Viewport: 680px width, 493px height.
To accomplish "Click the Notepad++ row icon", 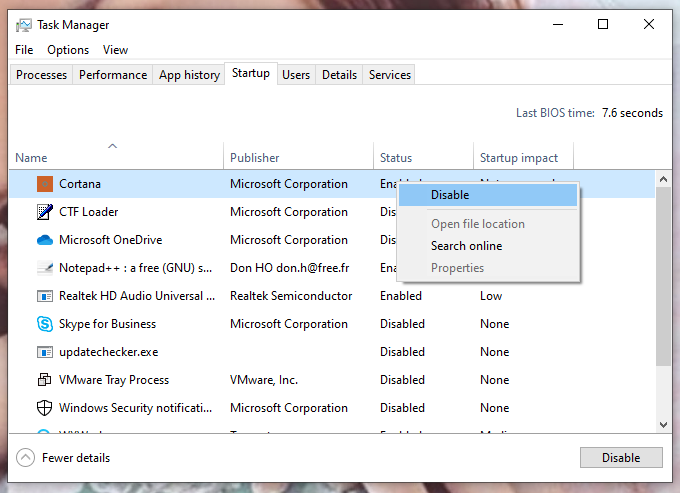I will point(45,268).
